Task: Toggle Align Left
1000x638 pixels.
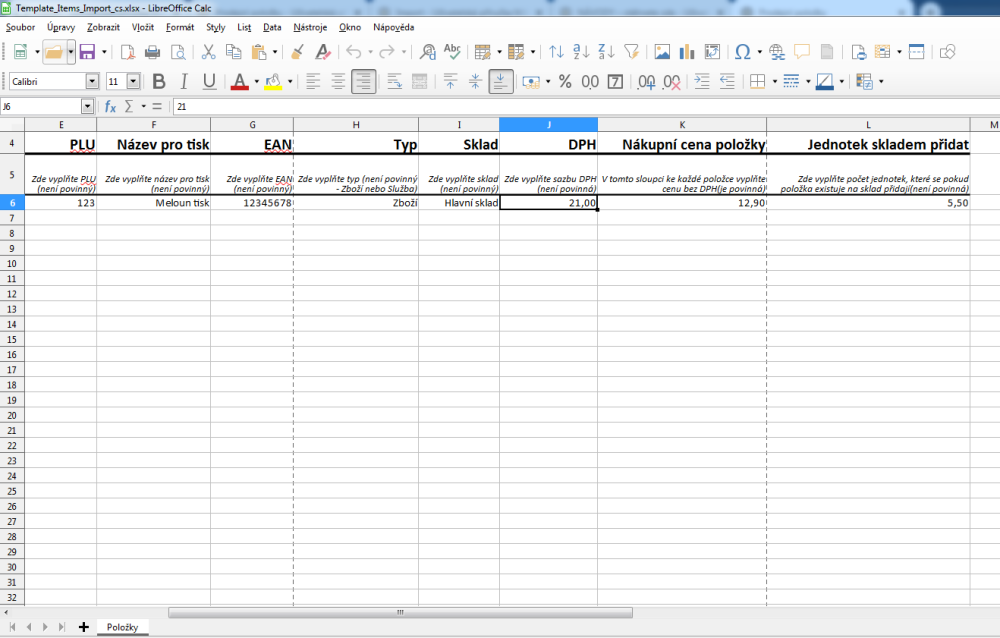Action: click(312, 82)
